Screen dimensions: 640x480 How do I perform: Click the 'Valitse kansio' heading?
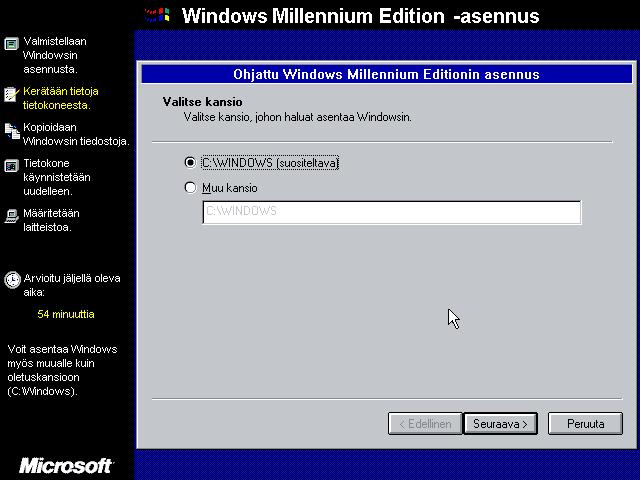(x=202, y=102)
